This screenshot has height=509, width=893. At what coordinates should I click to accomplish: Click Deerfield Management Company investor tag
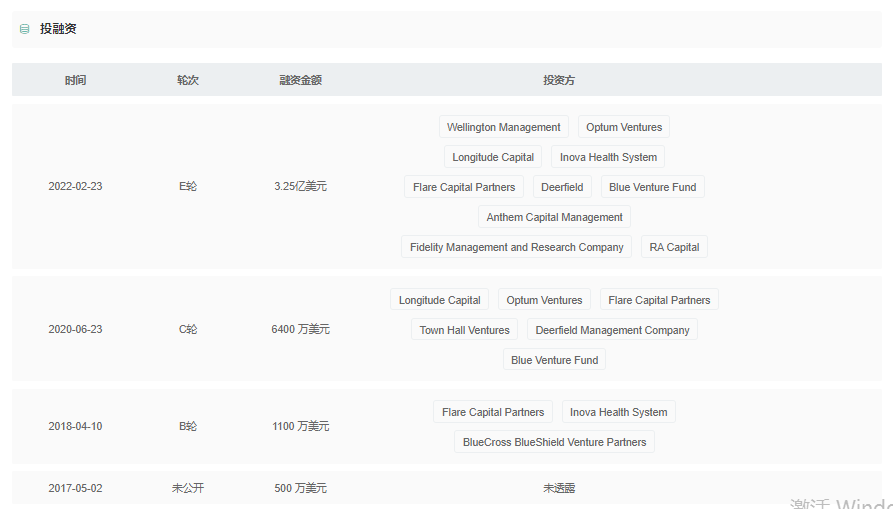tap(612, 330)
